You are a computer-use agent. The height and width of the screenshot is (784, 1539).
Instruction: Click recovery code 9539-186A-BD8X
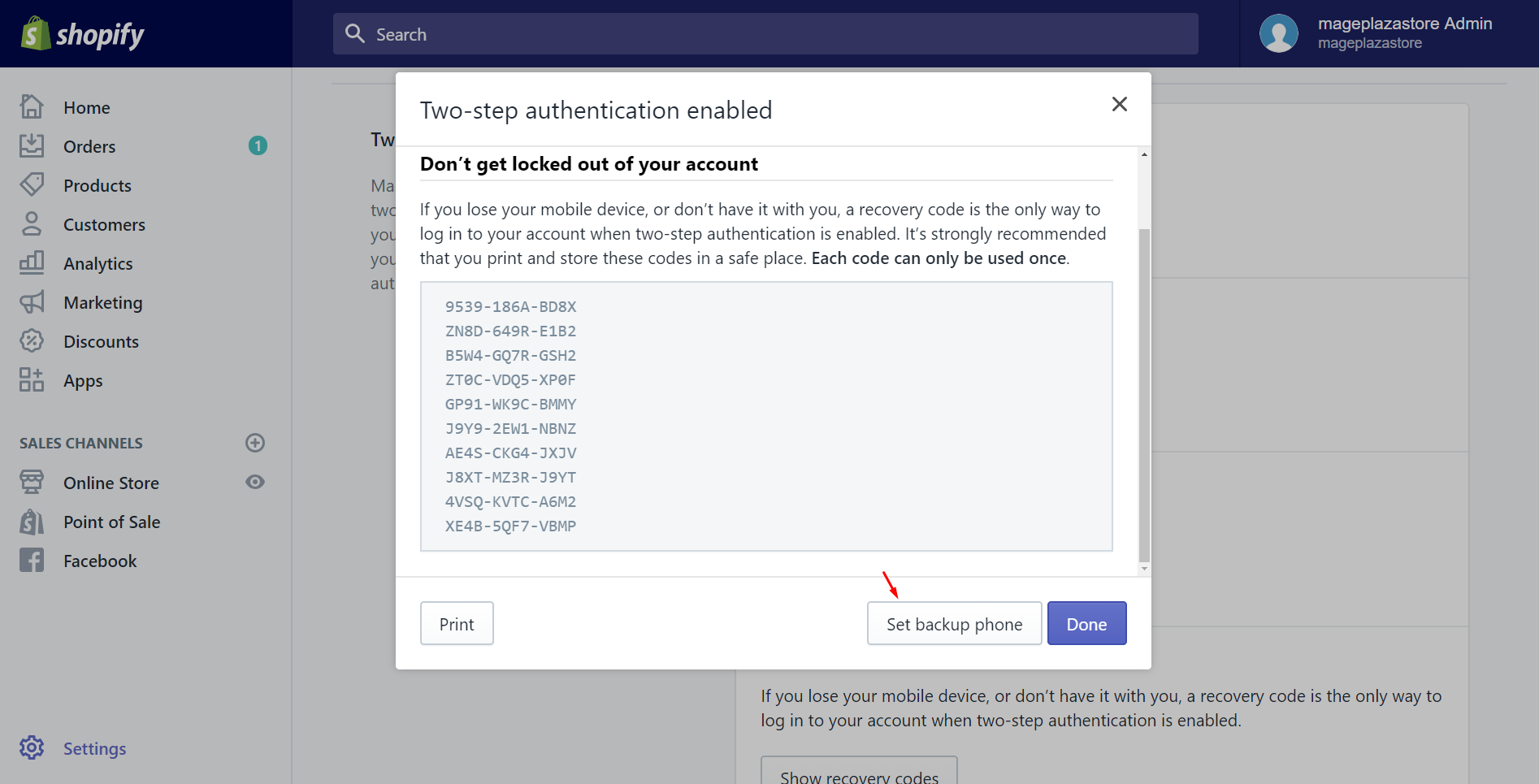pos(510,306)
